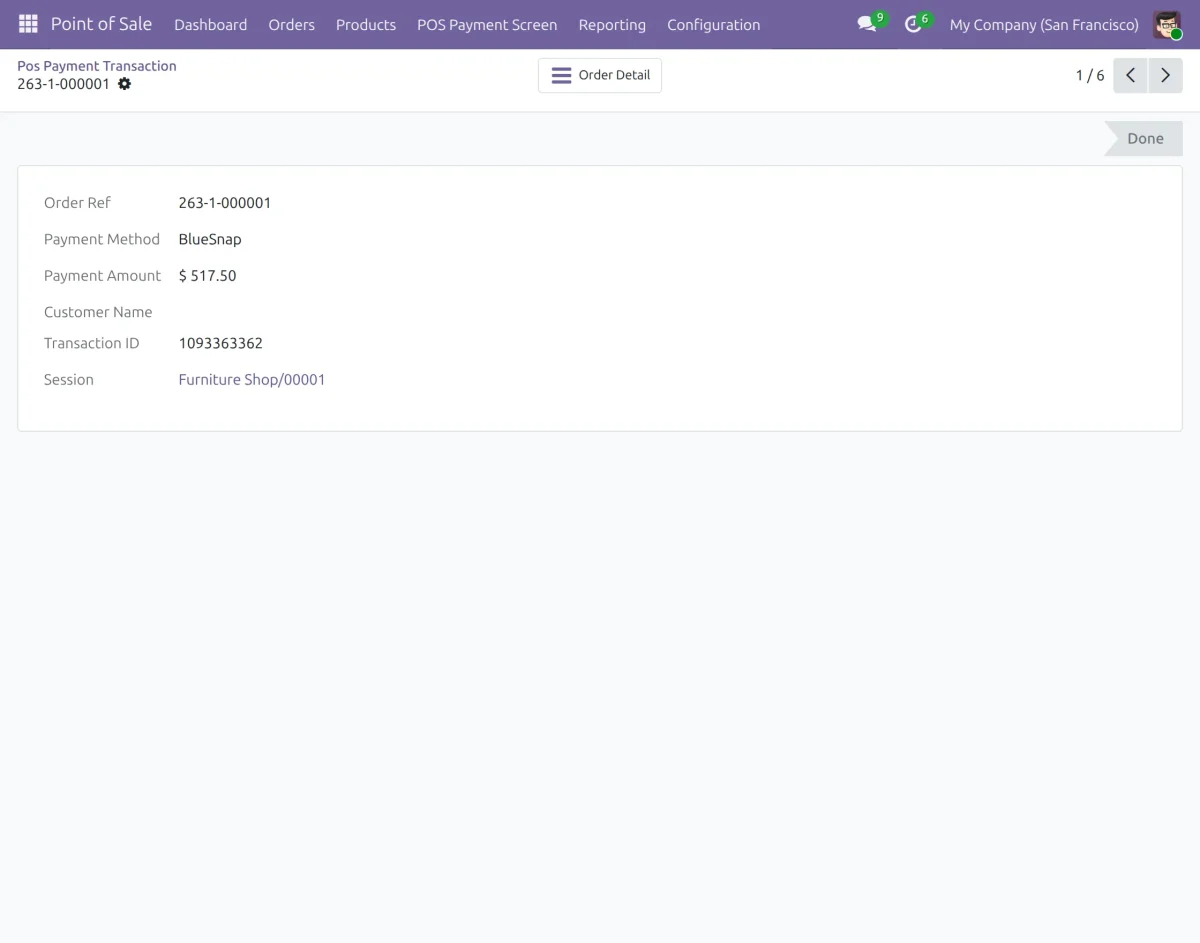Image resolution: width=1200 pixels, height=943 pixels.
Task: Open the activities clock icon
Action: coord(913,24)
